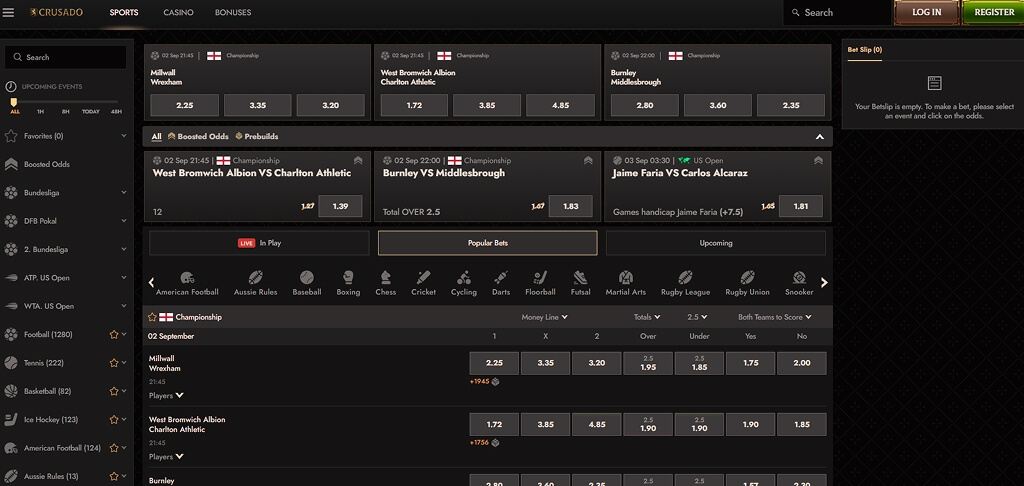Set upcoming events slider to 48H
This screenshot has width=1024, height=486.
(x=116, y=112)
